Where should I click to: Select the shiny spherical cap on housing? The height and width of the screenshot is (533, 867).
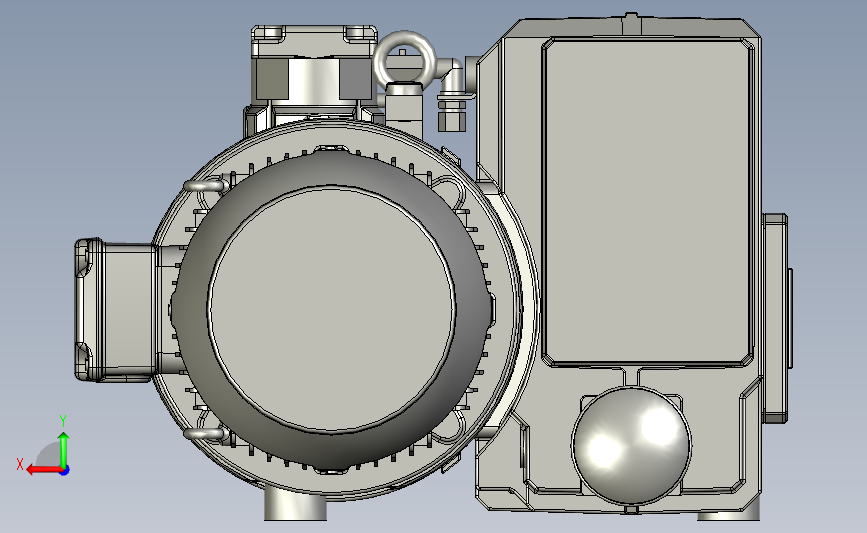[631, 446]
